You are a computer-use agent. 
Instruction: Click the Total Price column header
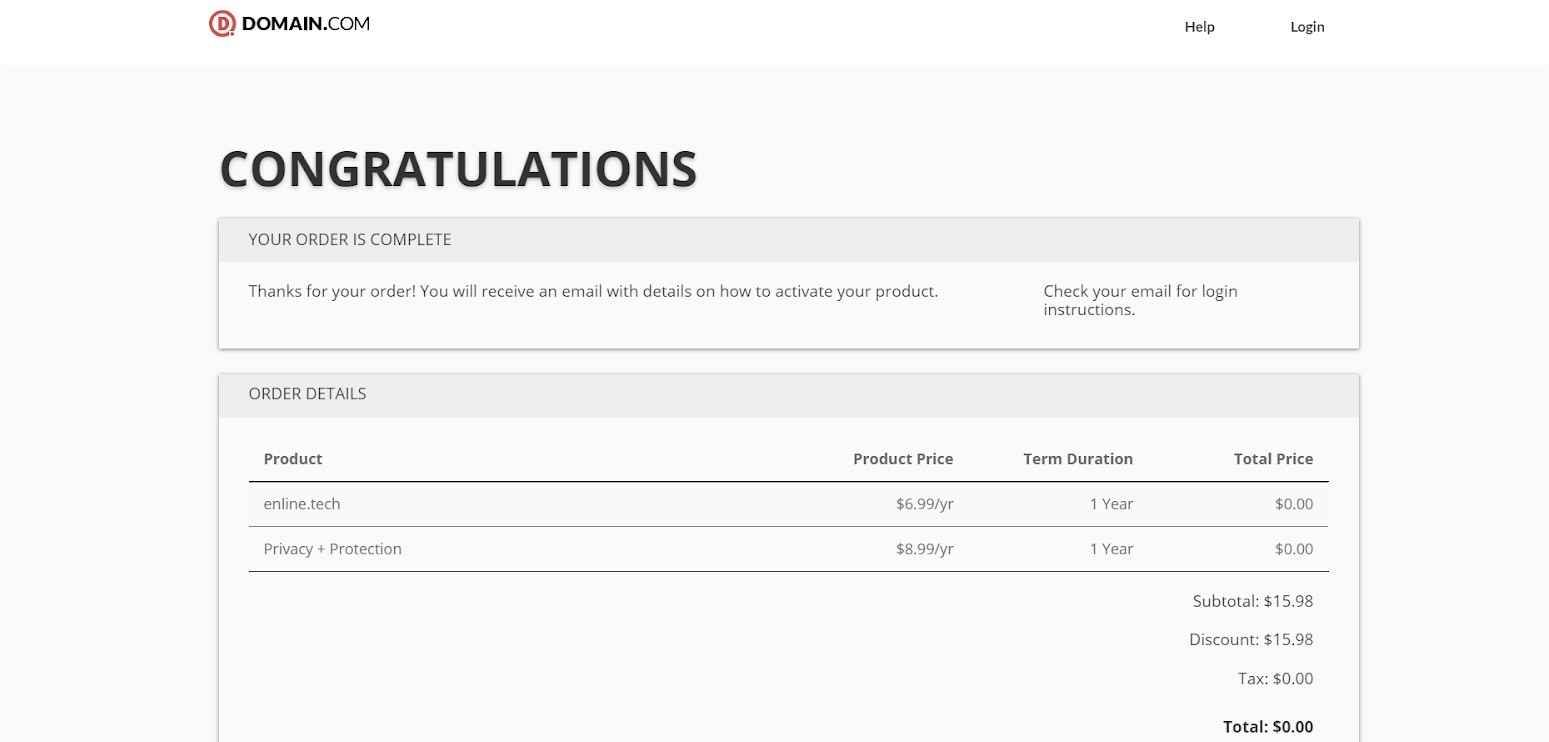tap(1273, 459)
